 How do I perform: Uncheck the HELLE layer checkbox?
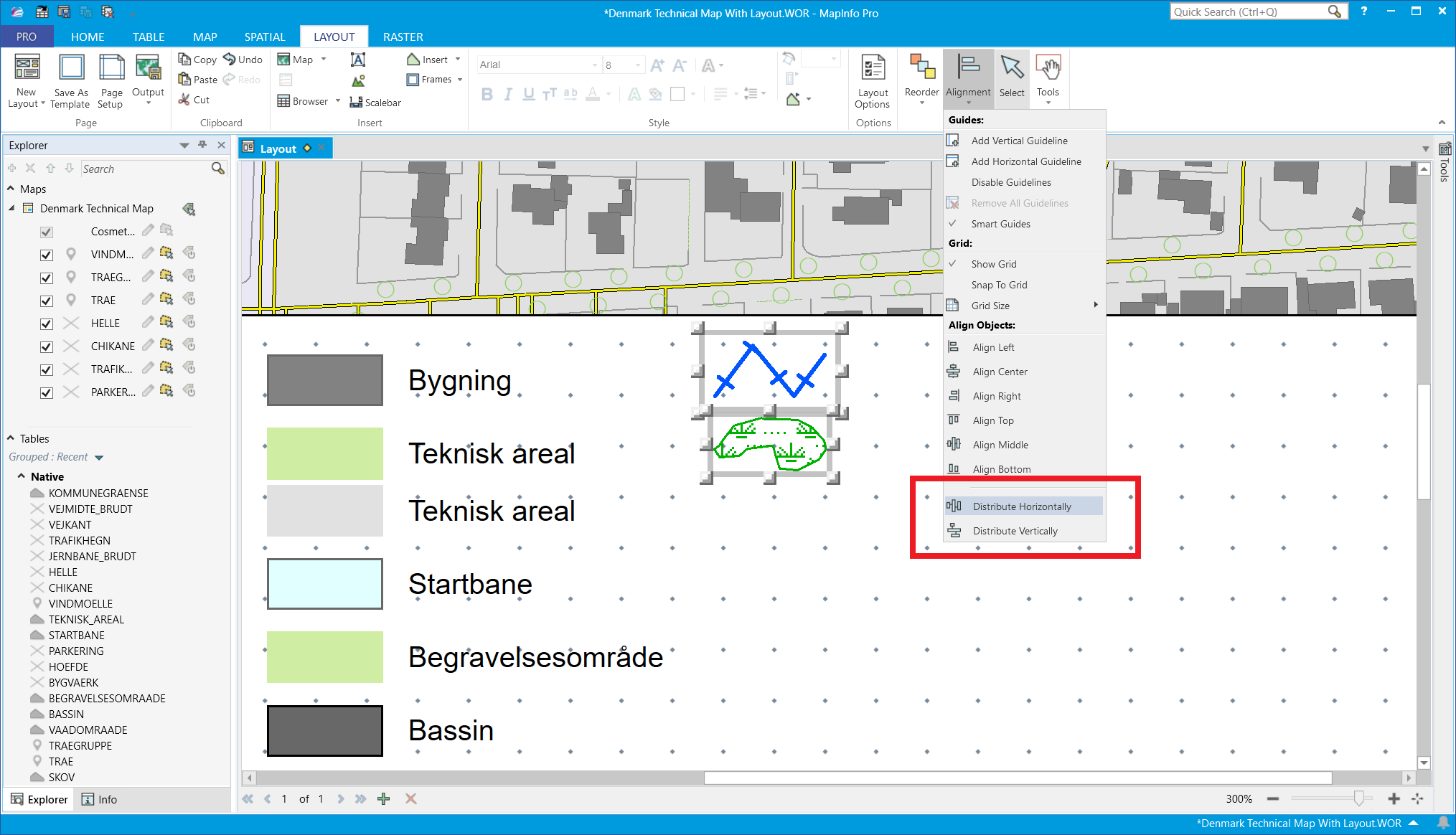(47, 324)
